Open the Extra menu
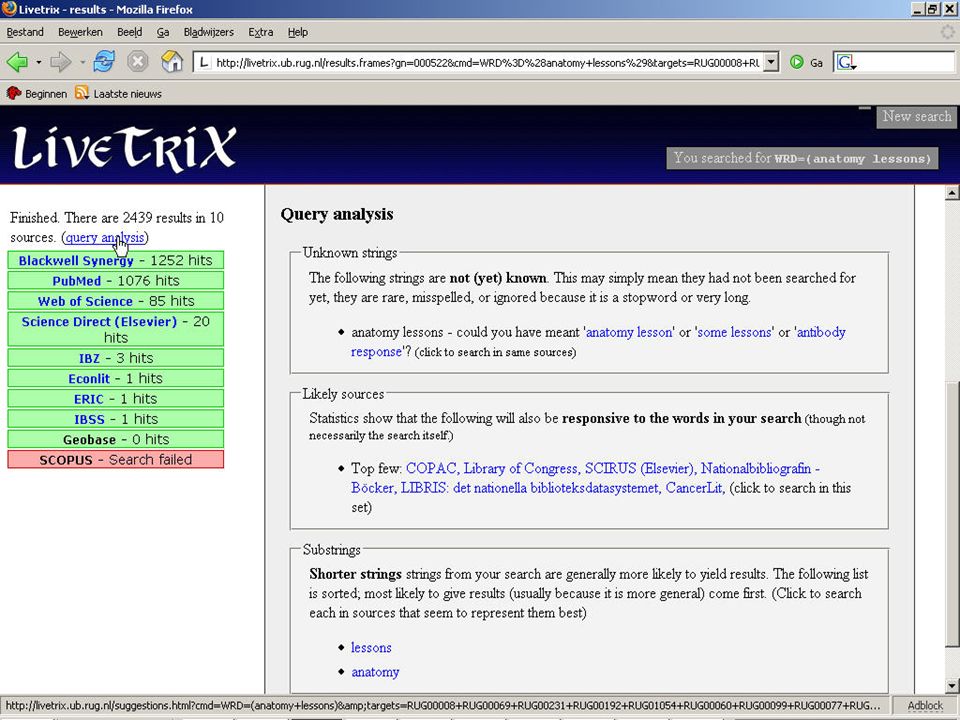Viewport: 960px width, 720px height. [x=261, y=32]
